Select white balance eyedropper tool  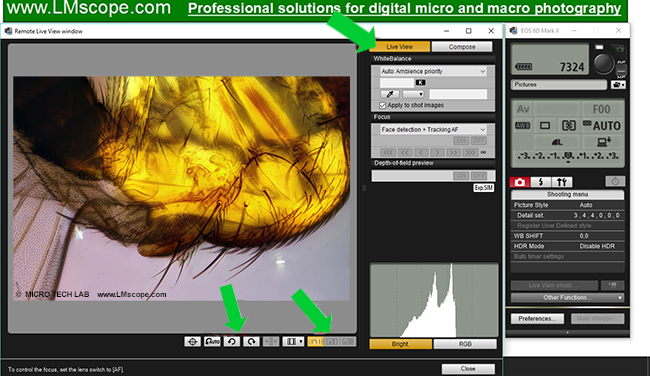(x=390, y=94)
